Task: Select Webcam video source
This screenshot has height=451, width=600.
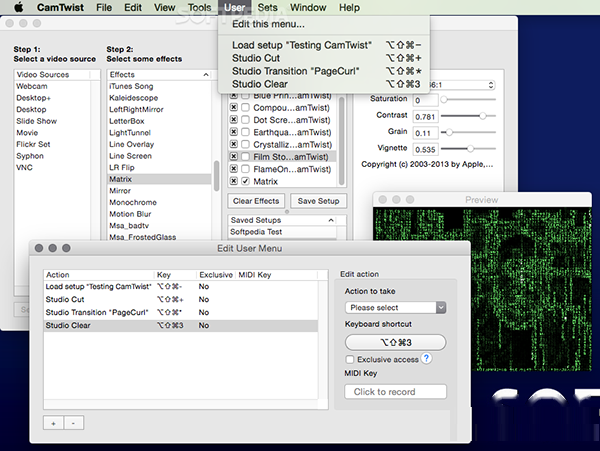Action: coord(53,86)
